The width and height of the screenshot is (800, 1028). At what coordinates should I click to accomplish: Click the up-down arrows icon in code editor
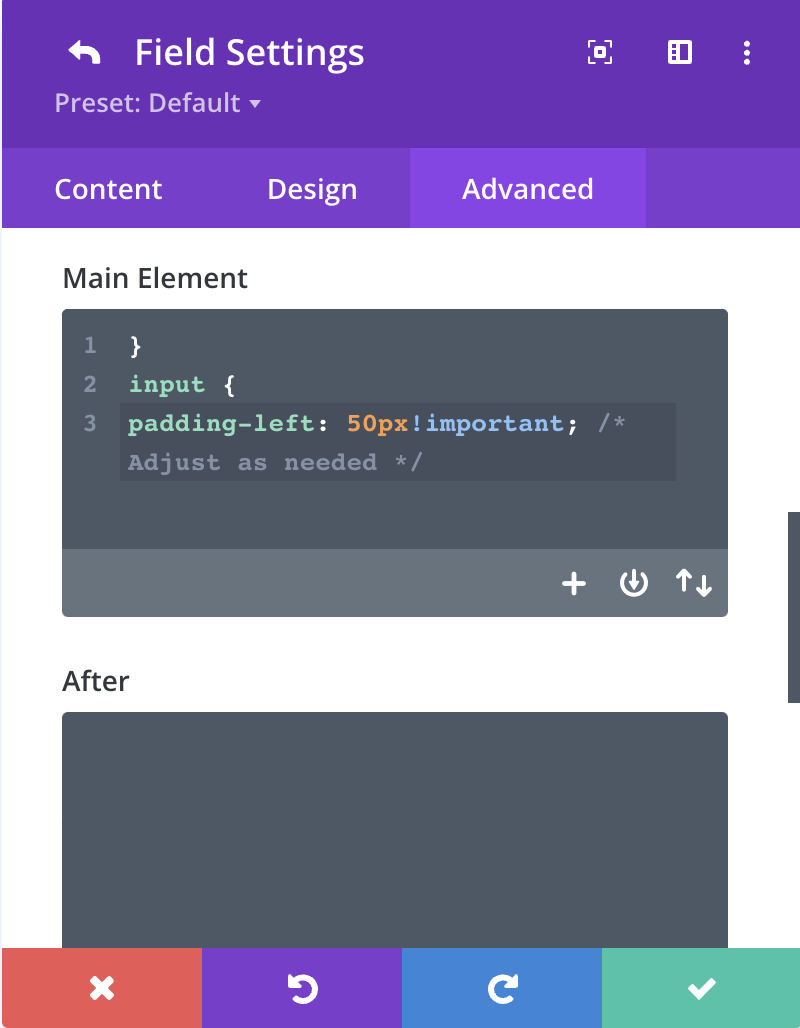tap(693, 583)
